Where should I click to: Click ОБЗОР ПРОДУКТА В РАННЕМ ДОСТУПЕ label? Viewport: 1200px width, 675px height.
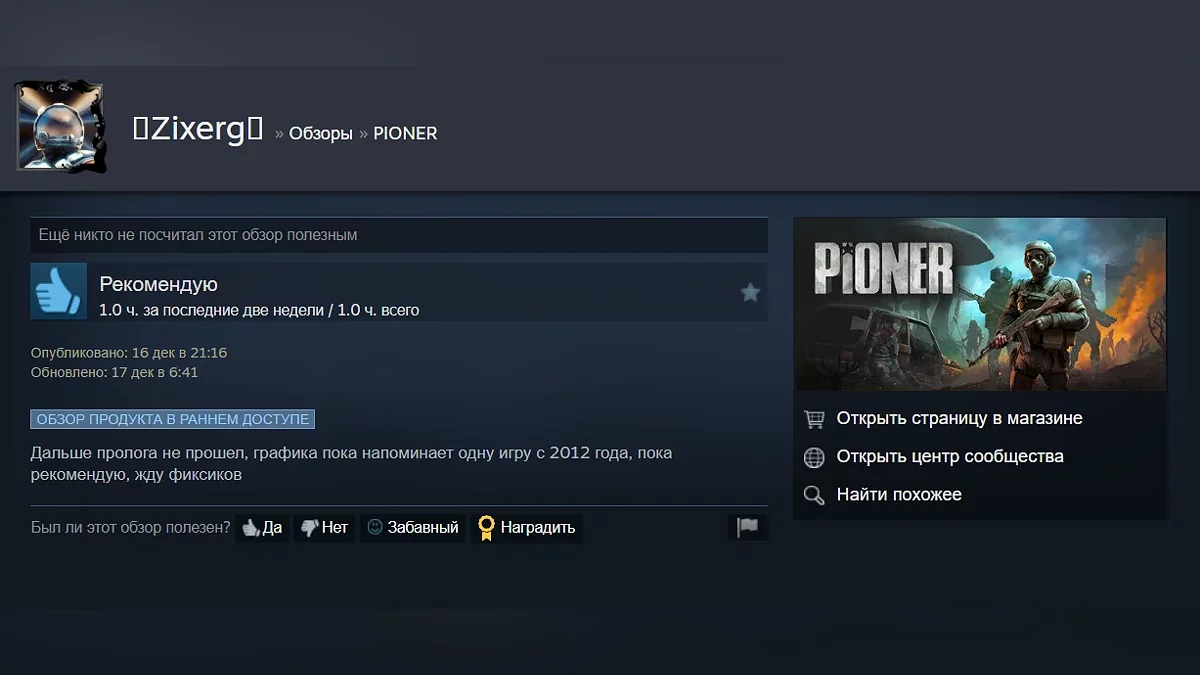(x=173, y=419)
